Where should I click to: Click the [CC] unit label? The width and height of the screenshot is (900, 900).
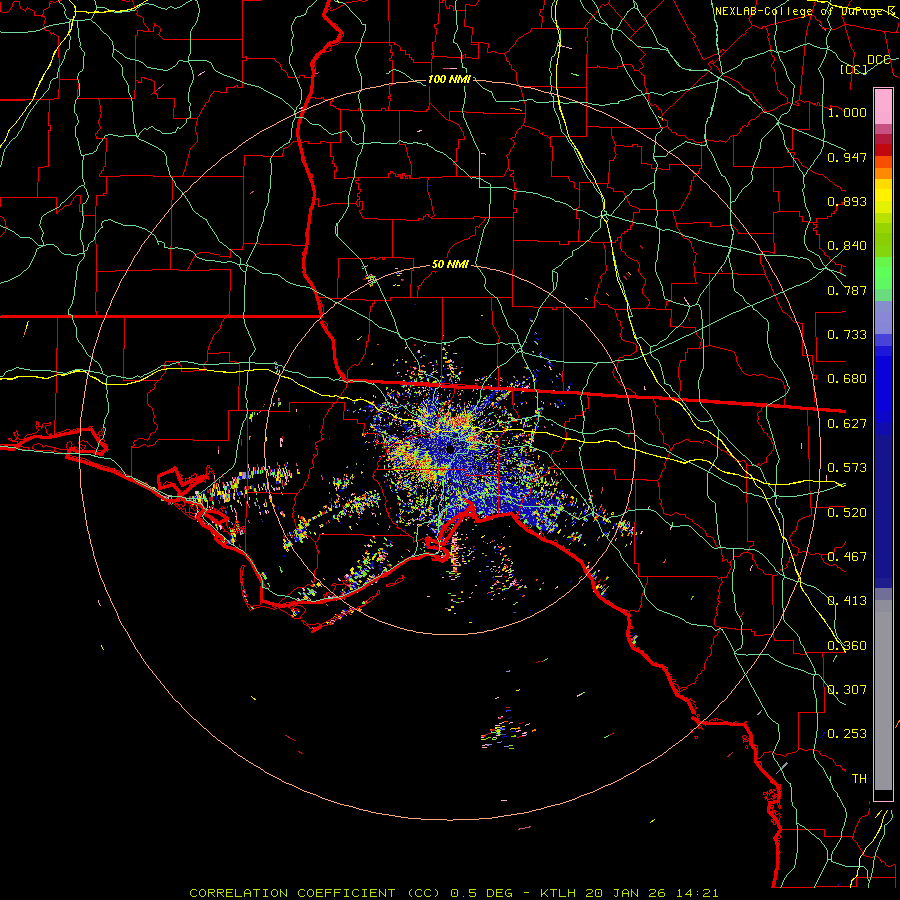pos(854,69)
